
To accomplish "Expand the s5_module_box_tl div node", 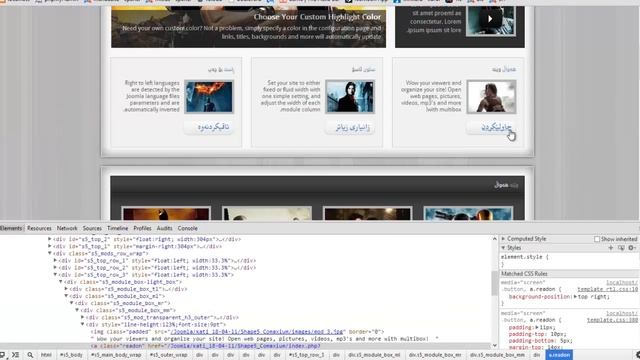I will click(x=66, y=289).
